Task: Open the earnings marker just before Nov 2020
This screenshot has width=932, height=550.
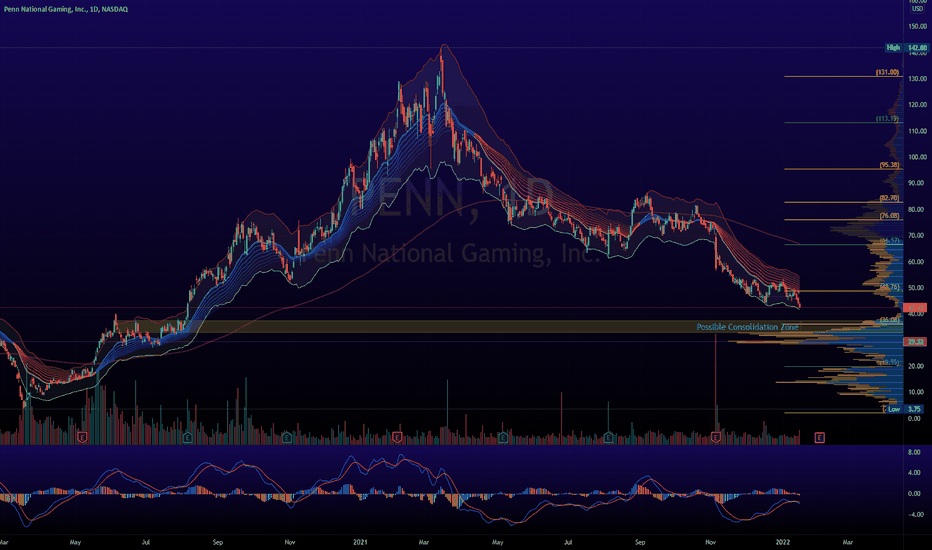Action: (286, 438)
